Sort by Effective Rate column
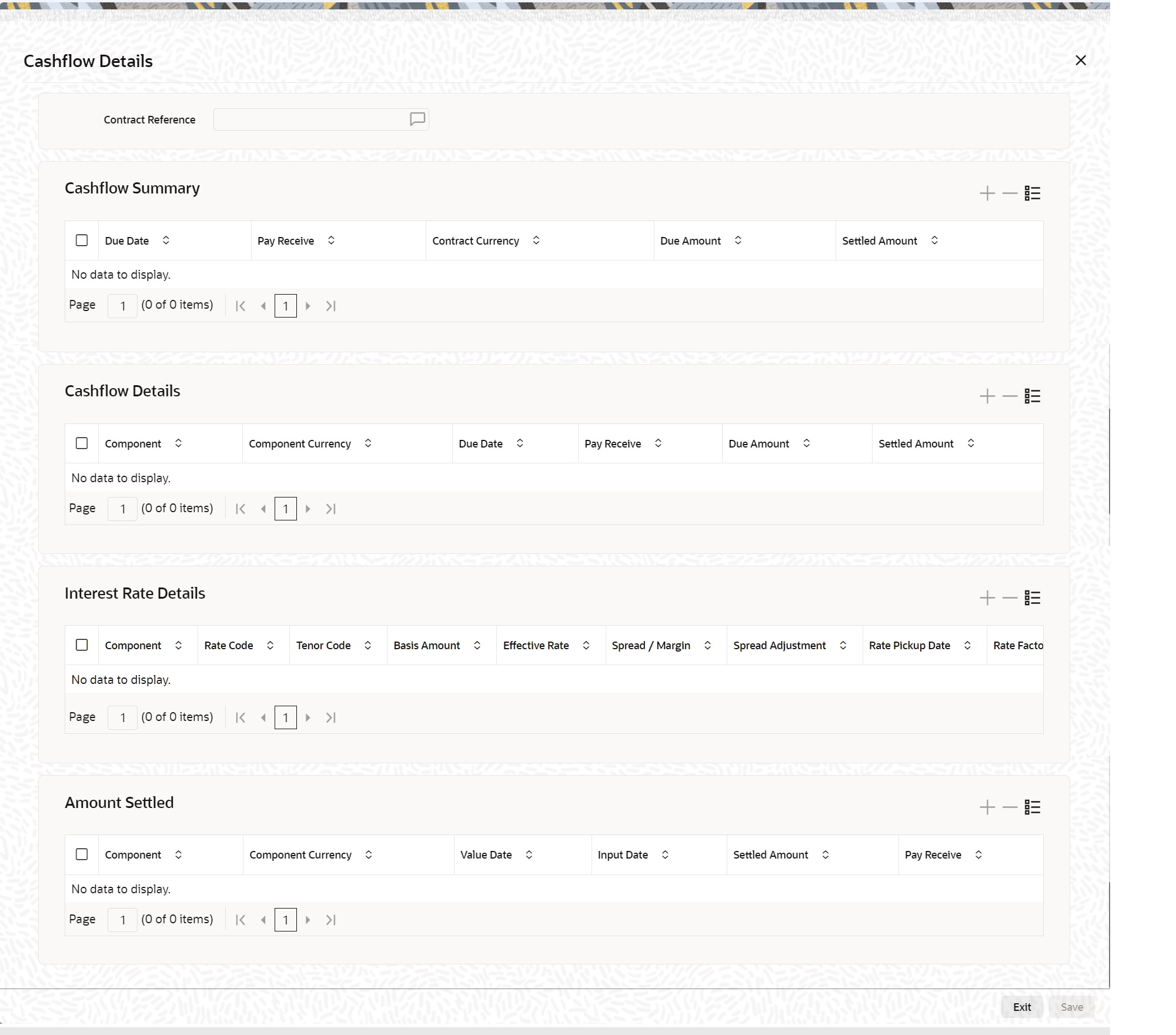 586,646
